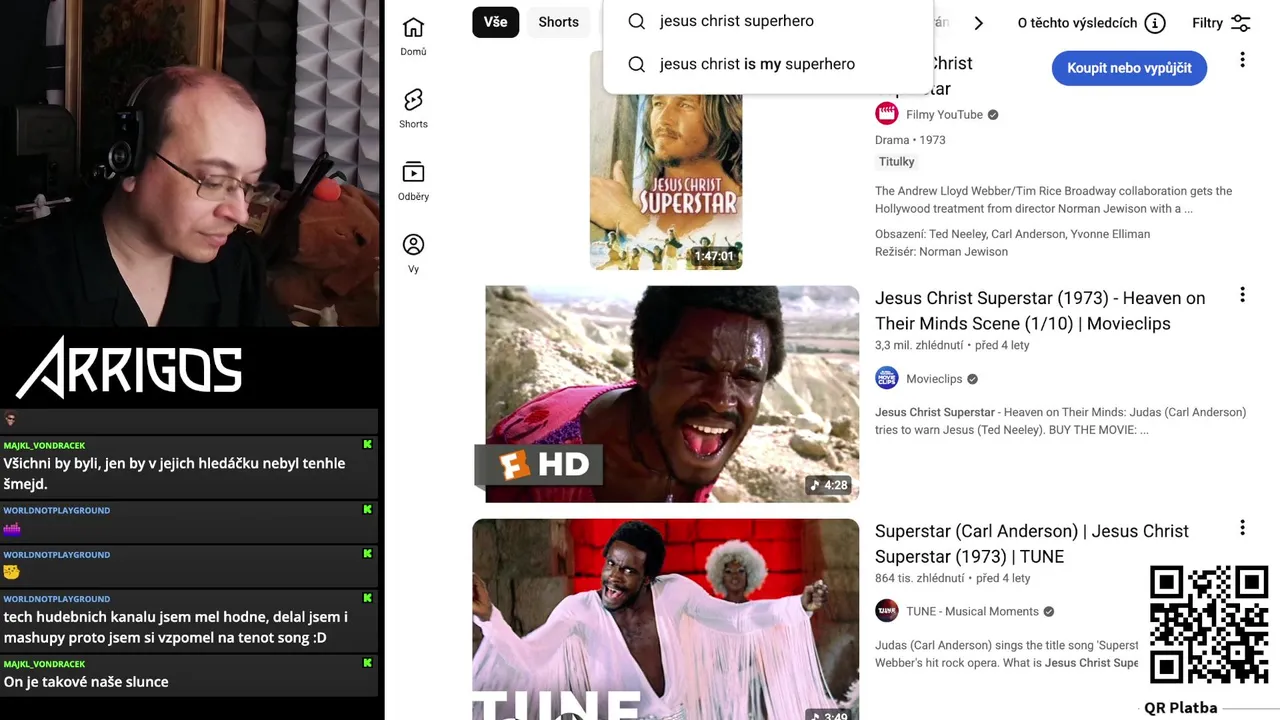Click the Koupit nebo vypůjčit button
Viewport: 1280px width, 720px height.
click(1129, 68)
